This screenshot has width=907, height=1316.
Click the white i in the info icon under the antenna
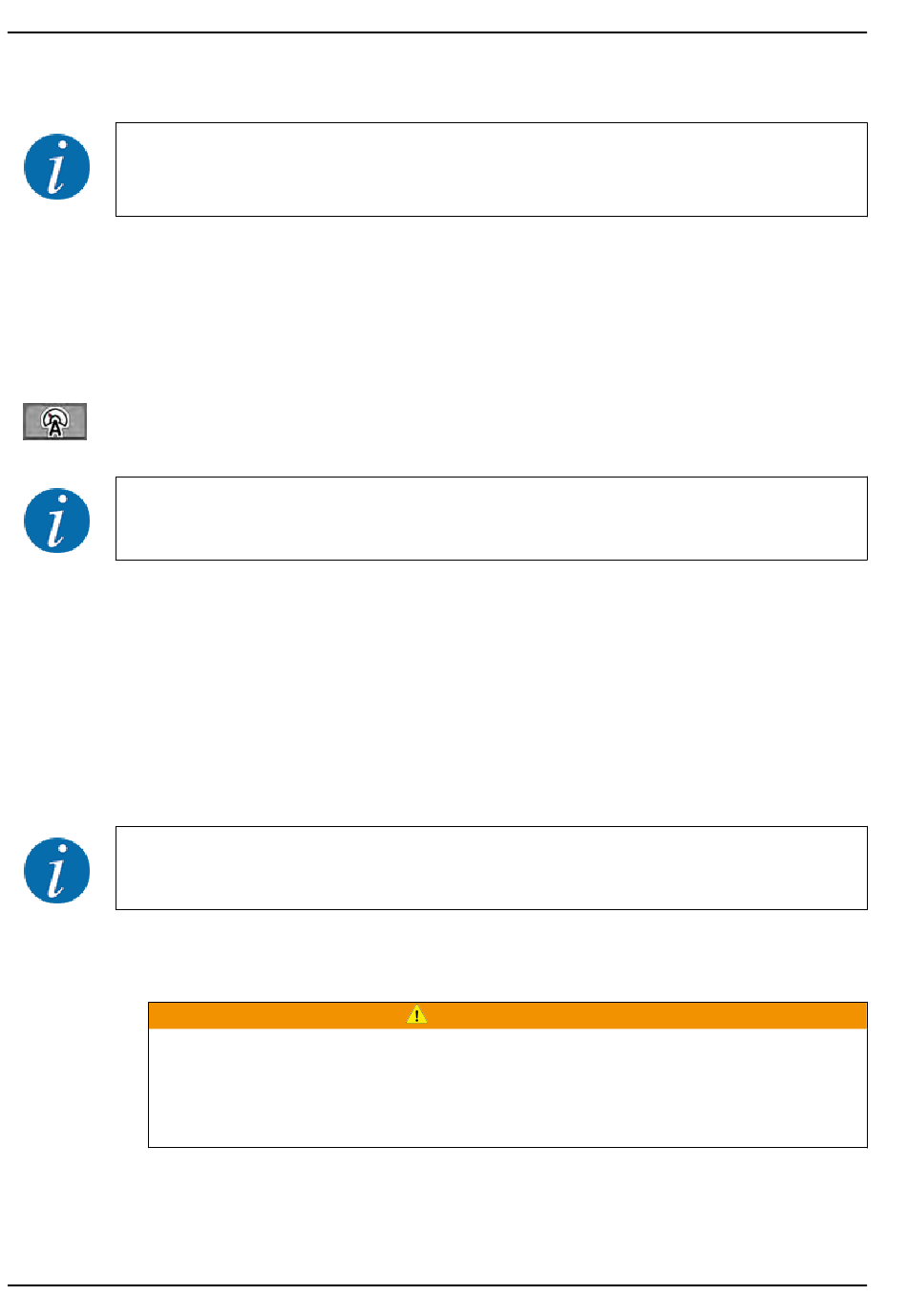57,521
